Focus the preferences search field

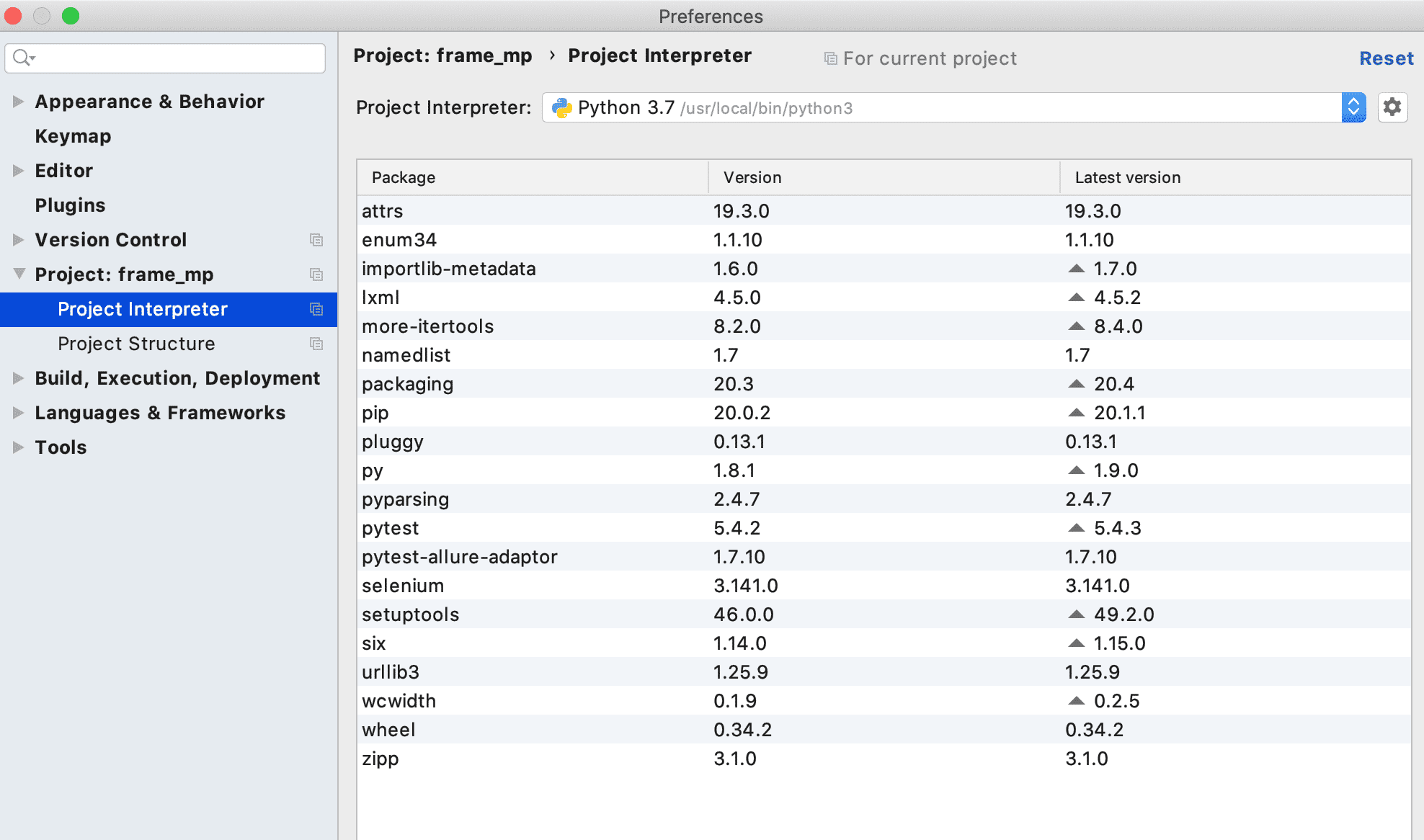coord(177,58)
